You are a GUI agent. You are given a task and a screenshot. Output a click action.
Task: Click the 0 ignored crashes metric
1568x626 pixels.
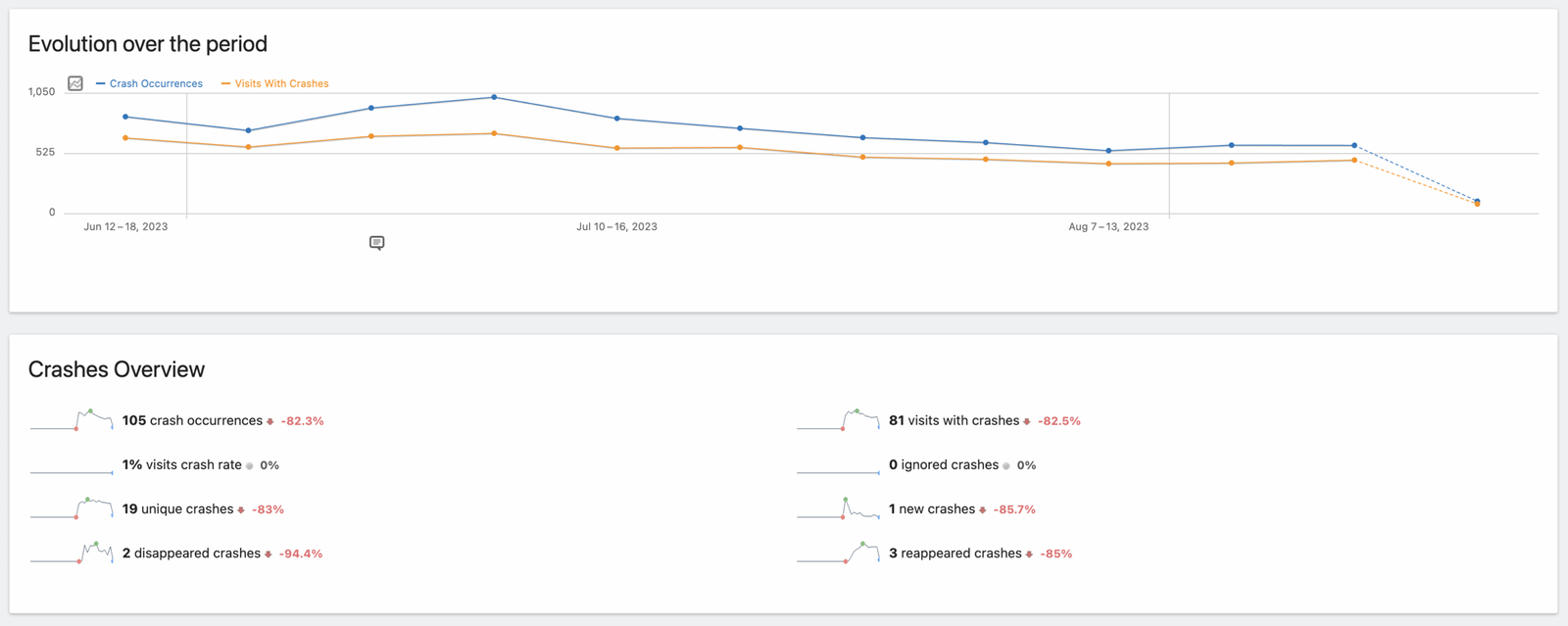(943, 465)
